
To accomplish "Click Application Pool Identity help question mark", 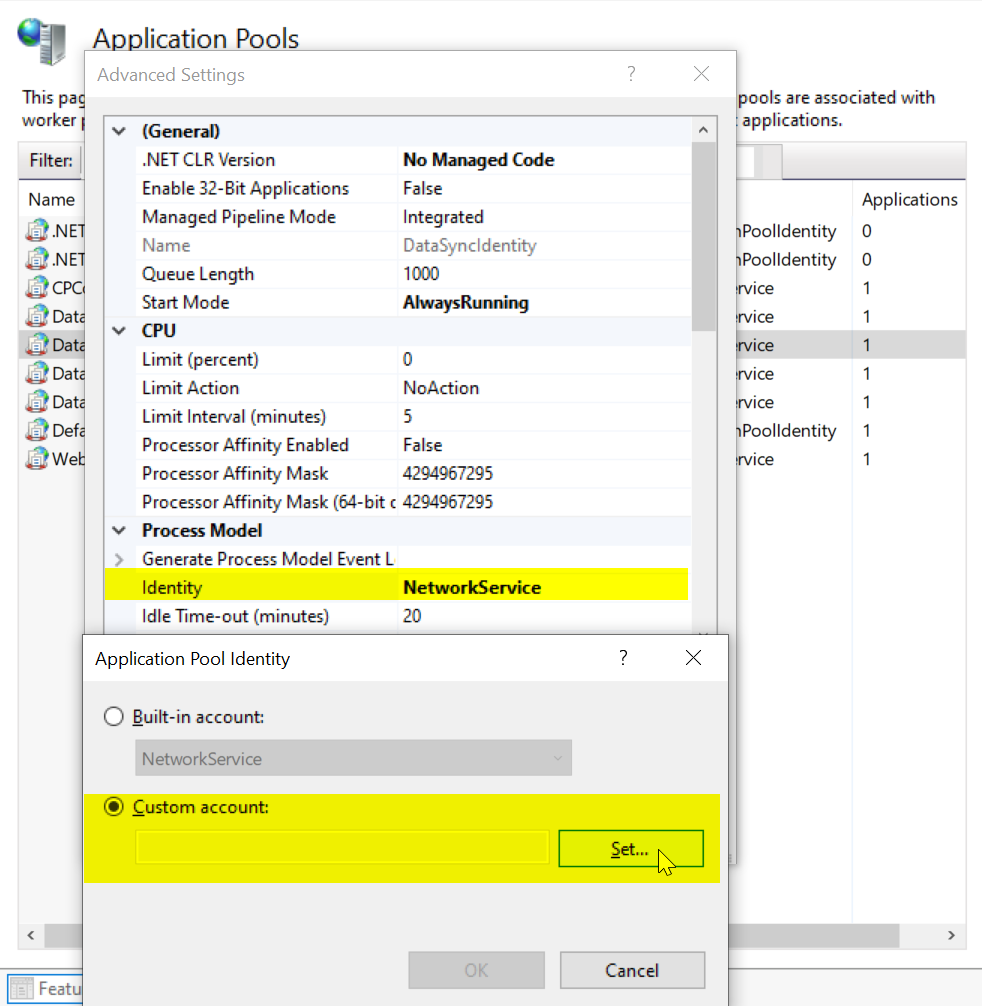I will click(623, 658).
